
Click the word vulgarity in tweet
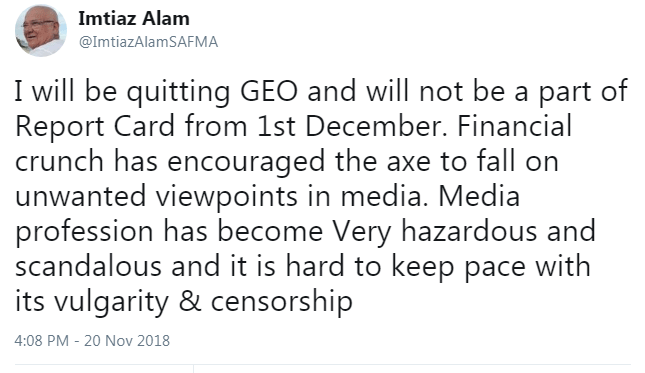[x=111, y=302]
